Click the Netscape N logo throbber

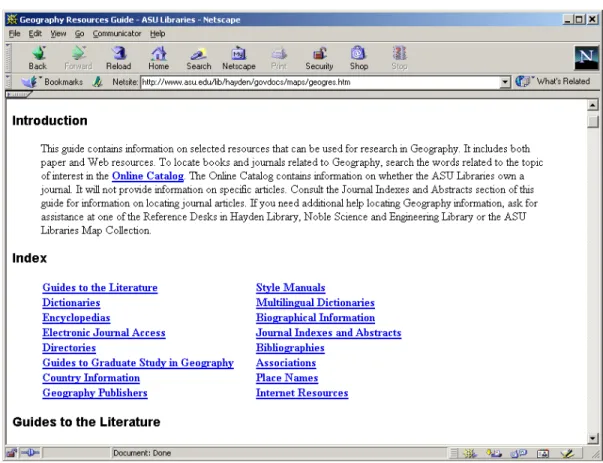(586, 58)
